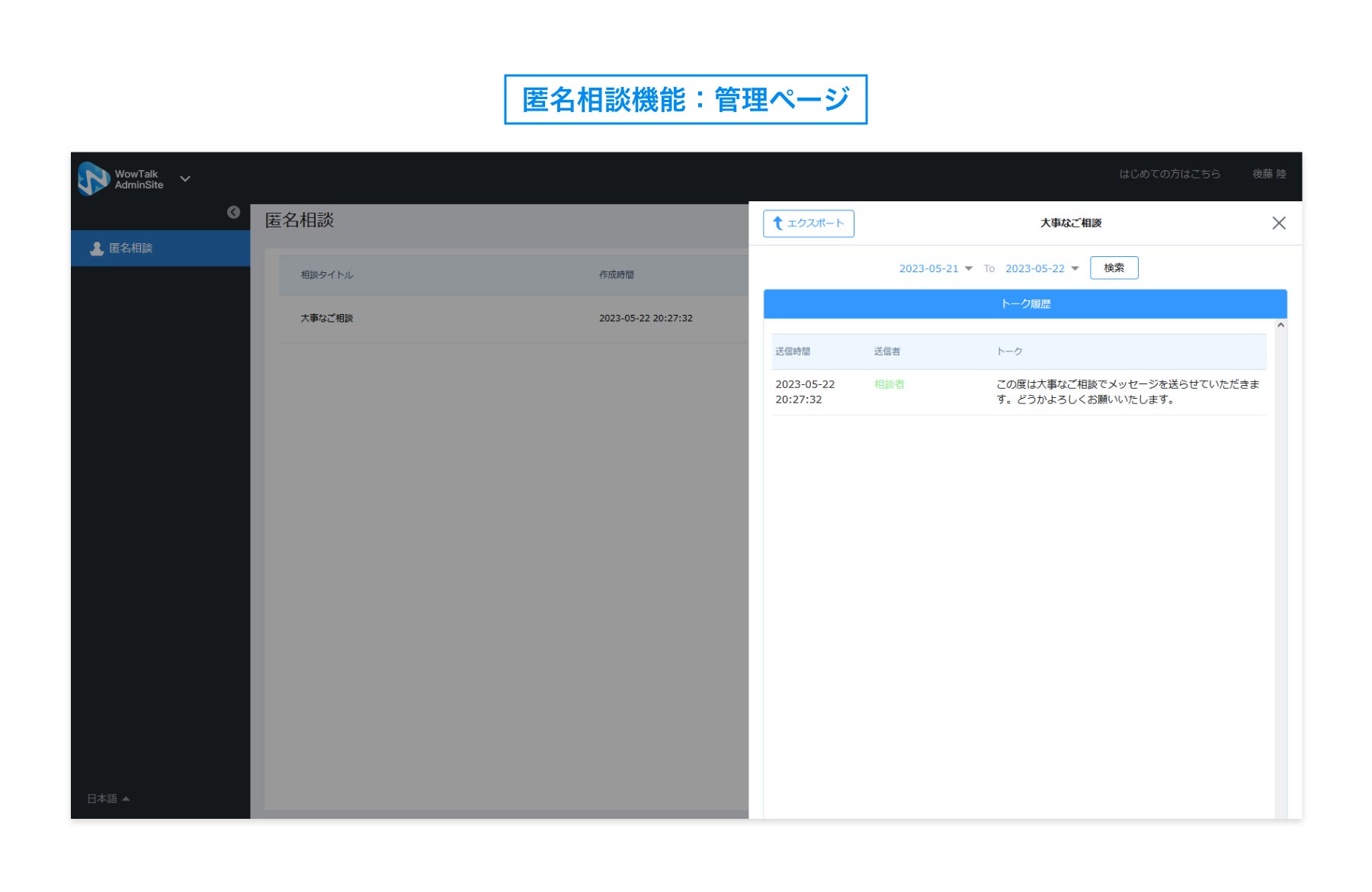
Task: Open the end date 2023-05-22 dropdown
Action: 1042,268
